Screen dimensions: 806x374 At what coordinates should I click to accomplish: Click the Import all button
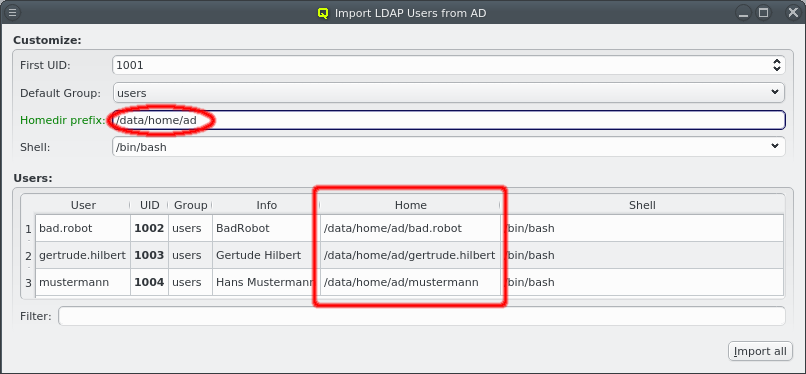(760, 351)
